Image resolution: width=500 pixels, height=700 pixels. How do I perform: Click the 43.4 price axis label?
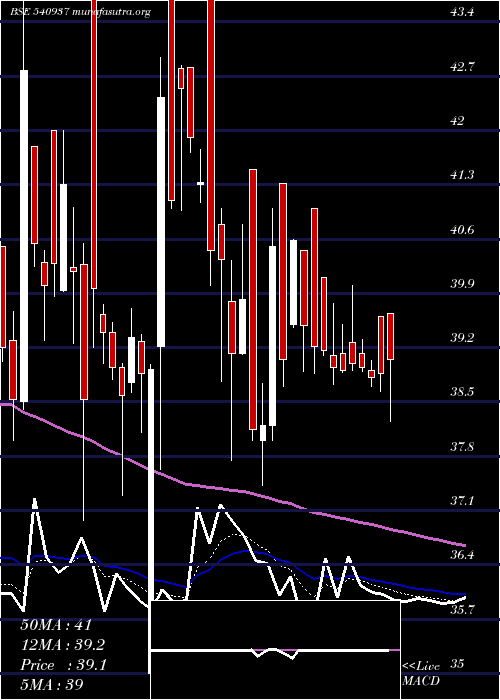[462, 12]
